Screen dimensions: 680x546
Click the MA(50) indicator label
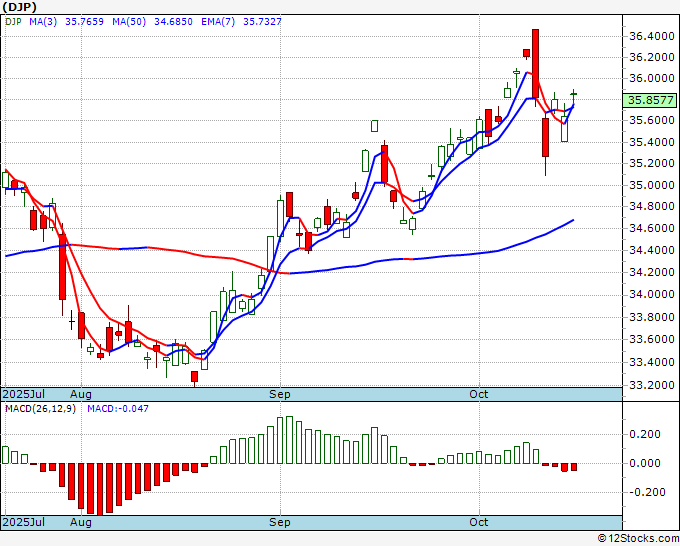[x=129, y=21]
